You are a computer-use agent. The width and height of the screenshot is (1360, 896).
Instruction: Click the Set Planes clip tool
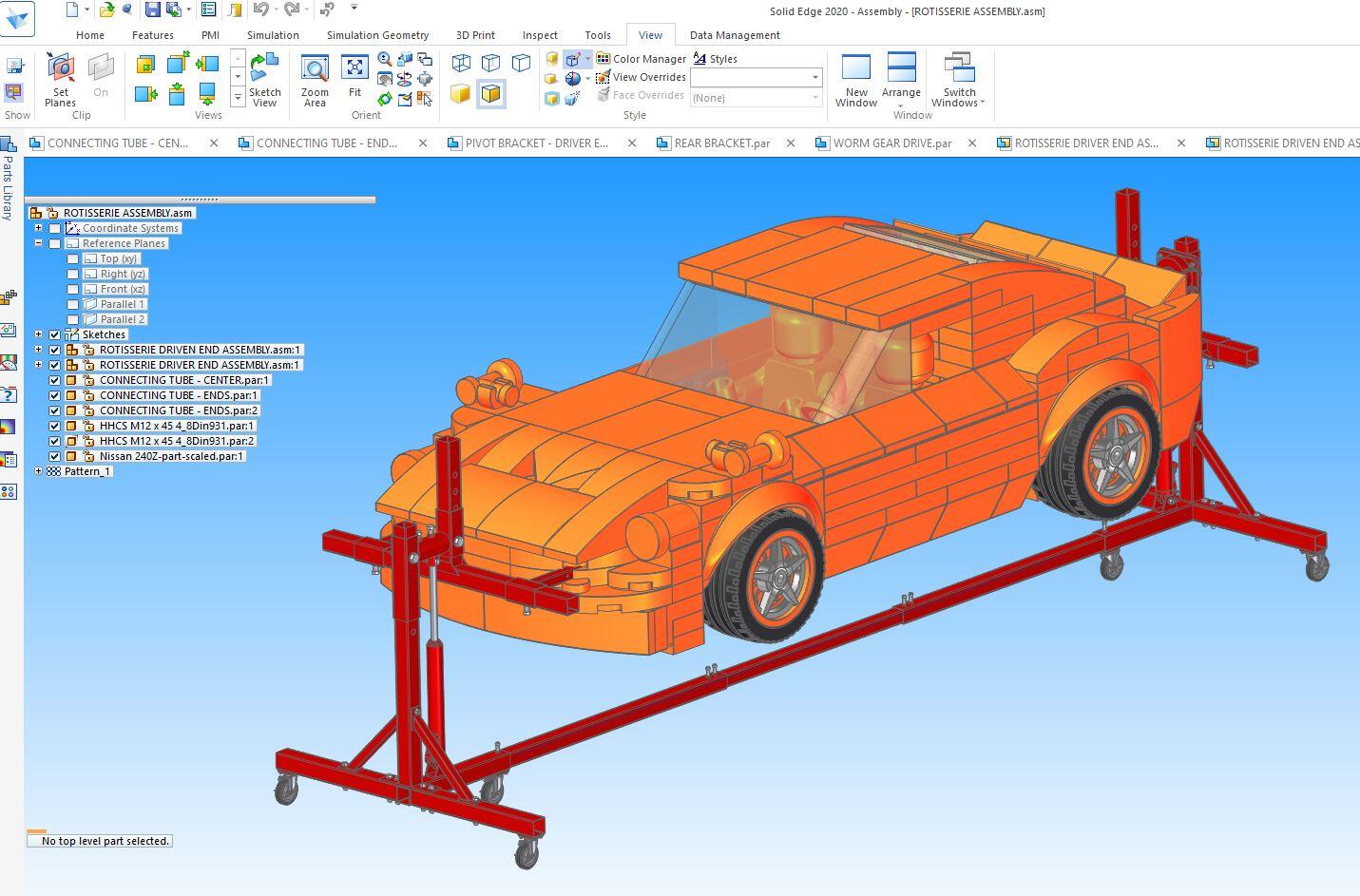[x=61, y=81]
